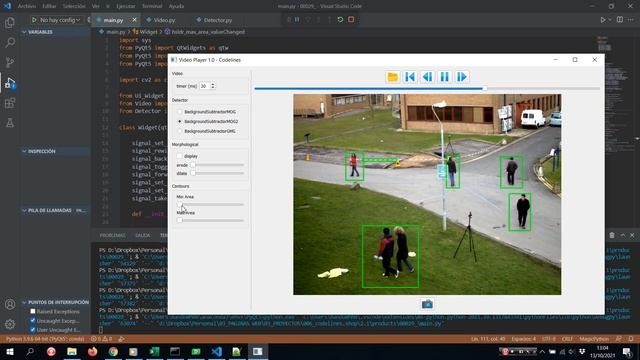The width and height of the screenshot is (640, 360).
Task: Show SALIDA panel tab
Action: pos(142,235)
